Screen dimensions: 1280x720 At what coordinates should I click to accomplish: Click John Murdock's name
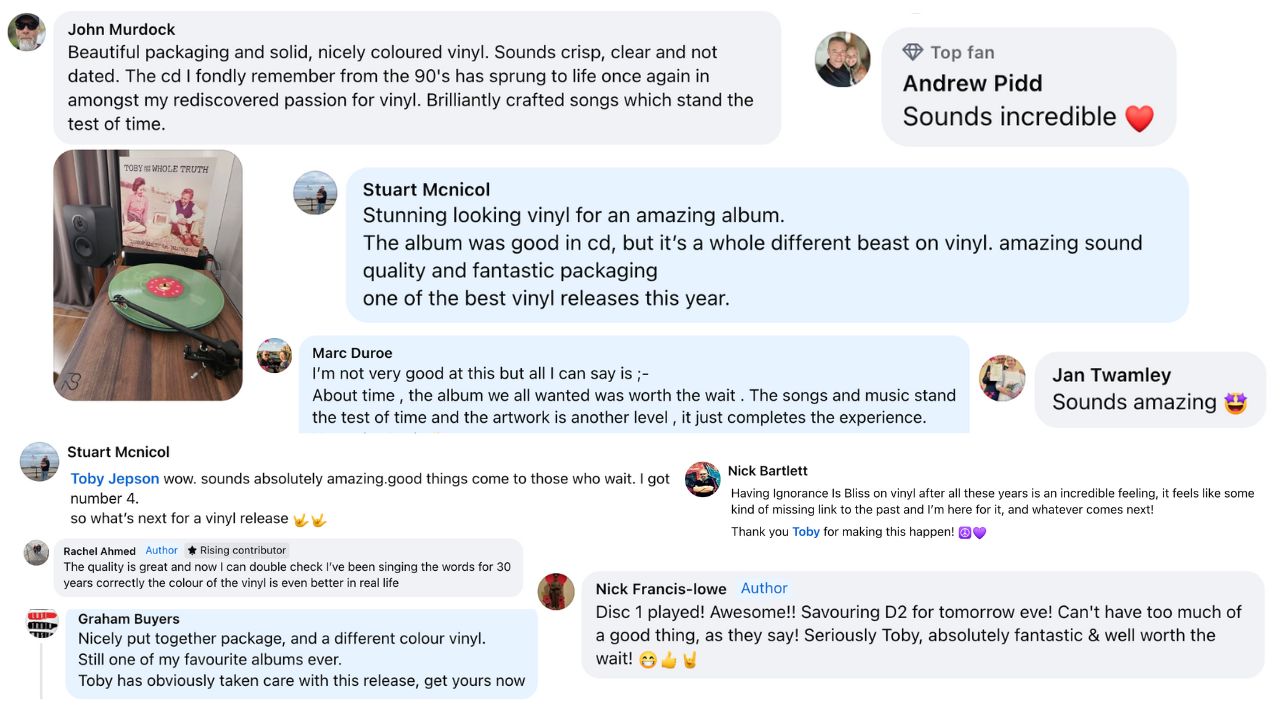pos(121,29)
